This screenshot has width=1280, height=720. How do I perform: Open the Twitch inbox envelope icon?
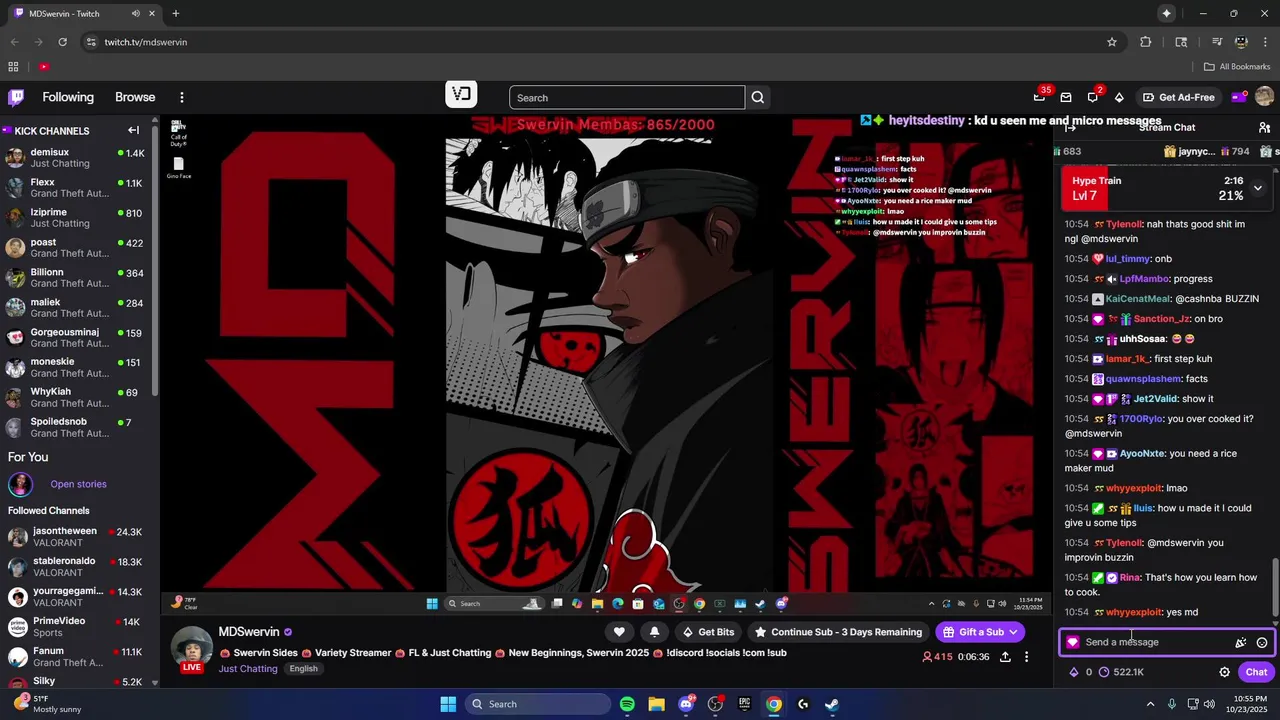pyautogui.click(x=1066, y=97)
